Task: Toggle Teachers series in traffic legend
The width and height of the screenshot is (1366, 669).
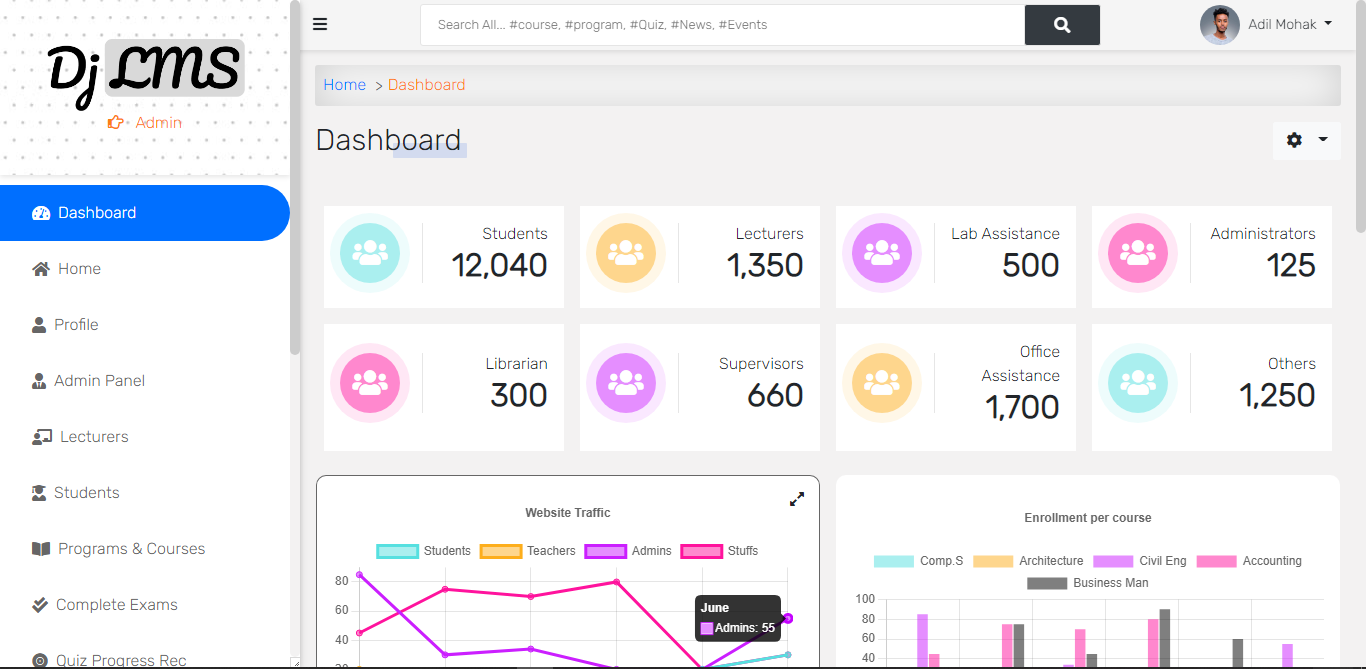Action: coord(528,551)
